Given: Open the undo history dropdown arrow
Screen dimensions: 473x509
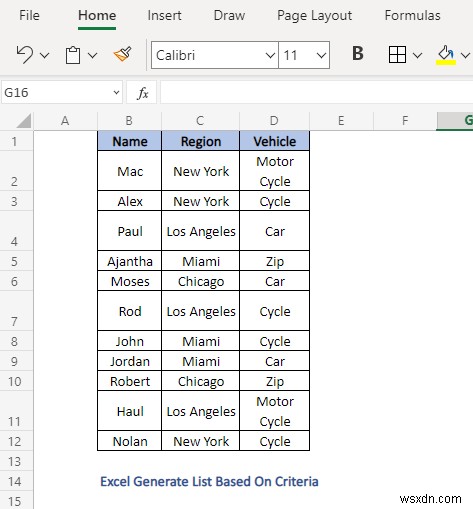Looking at the screenshot, I should (44, 55).
